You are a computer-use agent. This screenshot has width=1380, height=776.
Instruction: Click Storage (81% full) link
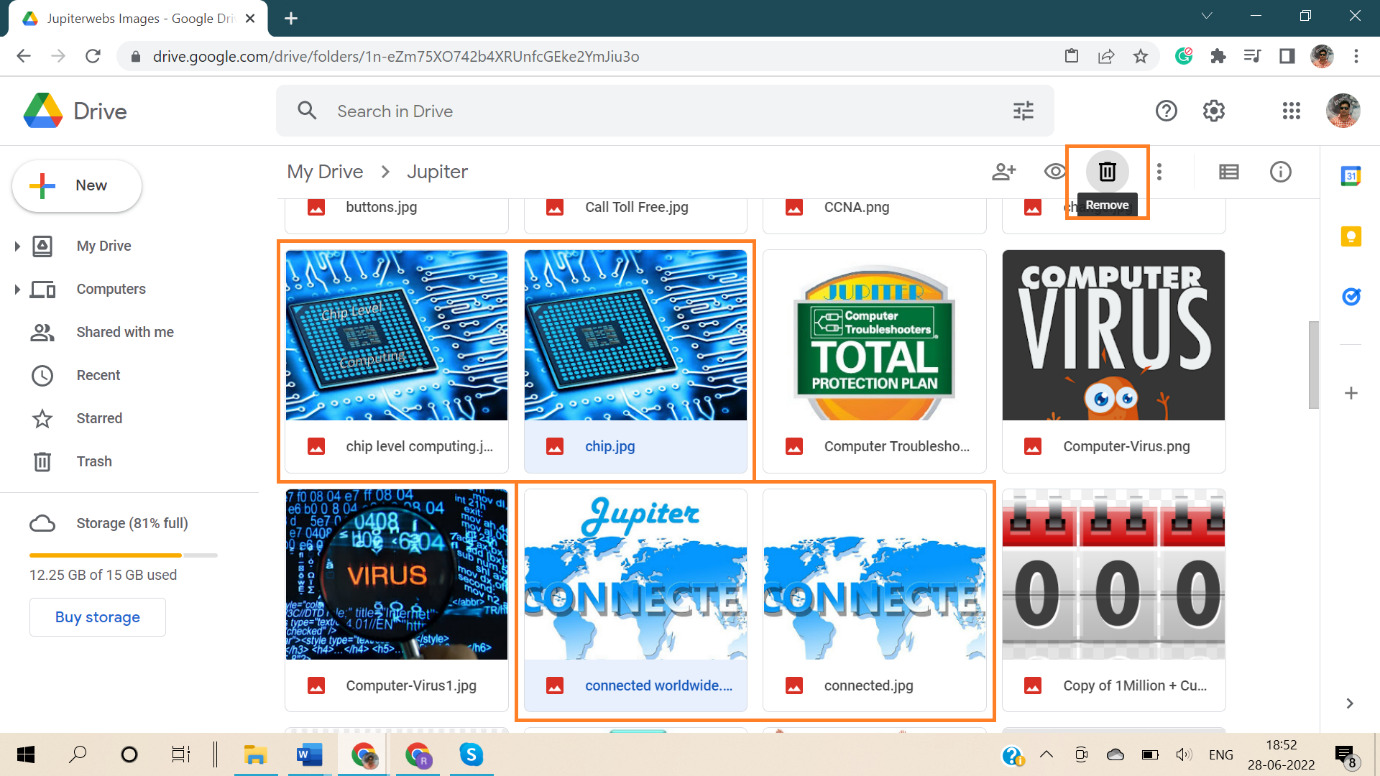pyautogui.click(x=132, y=523)
